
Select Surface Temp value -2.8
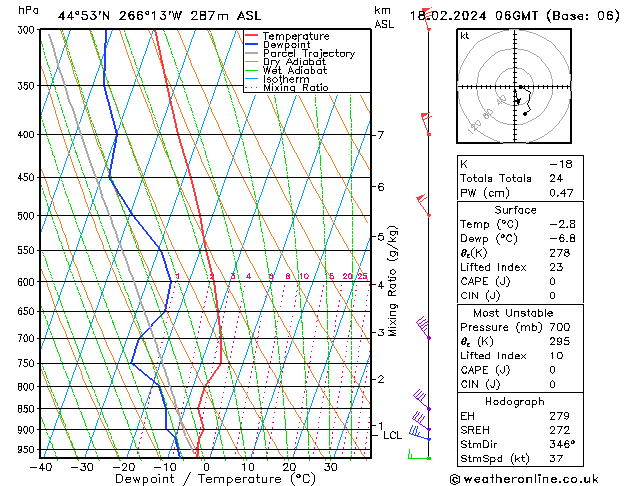pos(562,224)
